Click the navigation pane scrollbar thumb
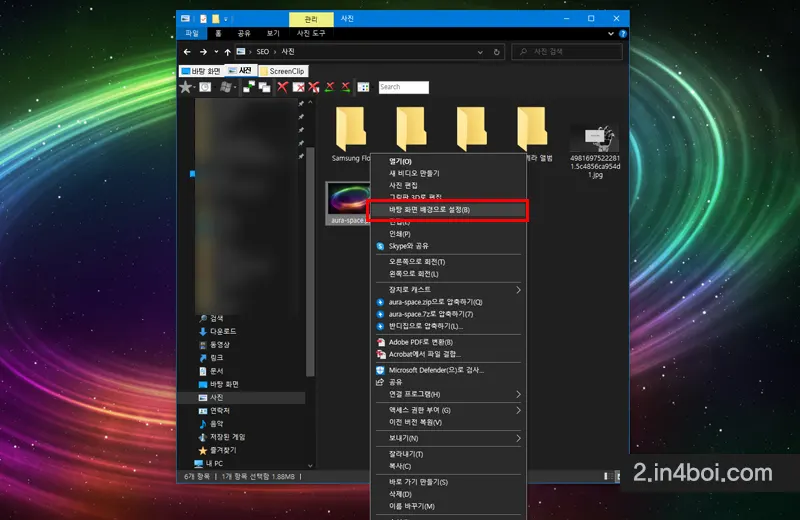 point(310,263)
